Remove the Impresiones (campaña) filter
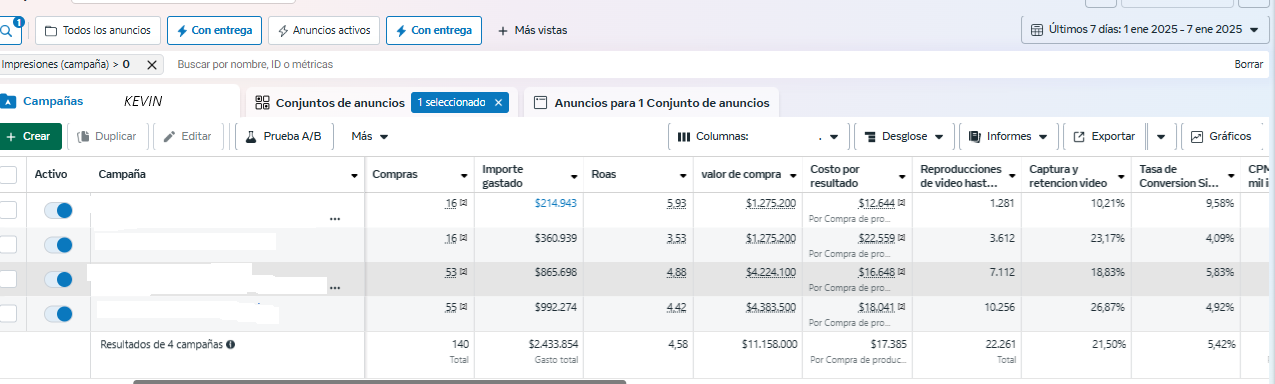Image resolution: width=1275 pixels, height=384 pixels. pos(151,64)
